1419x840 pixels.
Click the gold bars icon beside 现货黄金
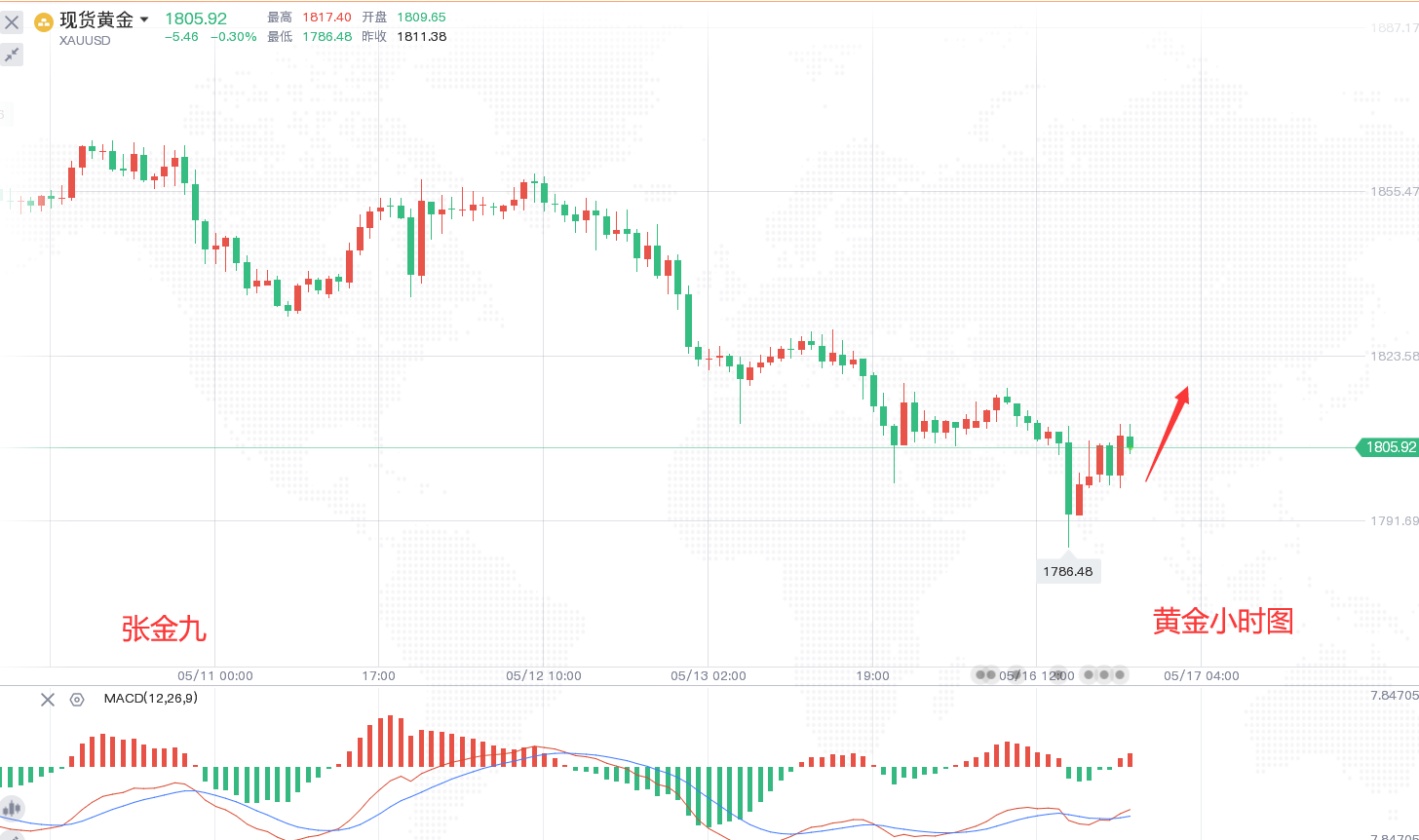click(x=44, y=21)
